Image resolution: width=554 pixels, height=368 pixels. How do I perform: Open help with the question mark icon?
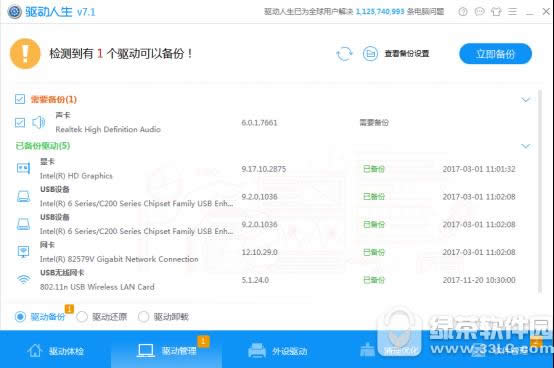(x=463, y=12)
